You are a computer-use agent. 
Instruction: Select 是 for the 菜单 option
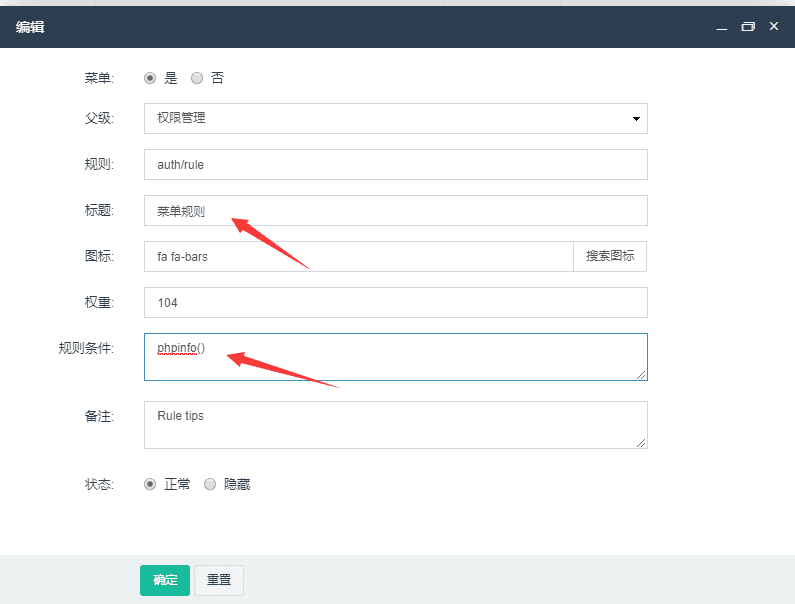[x=150, y=78]
